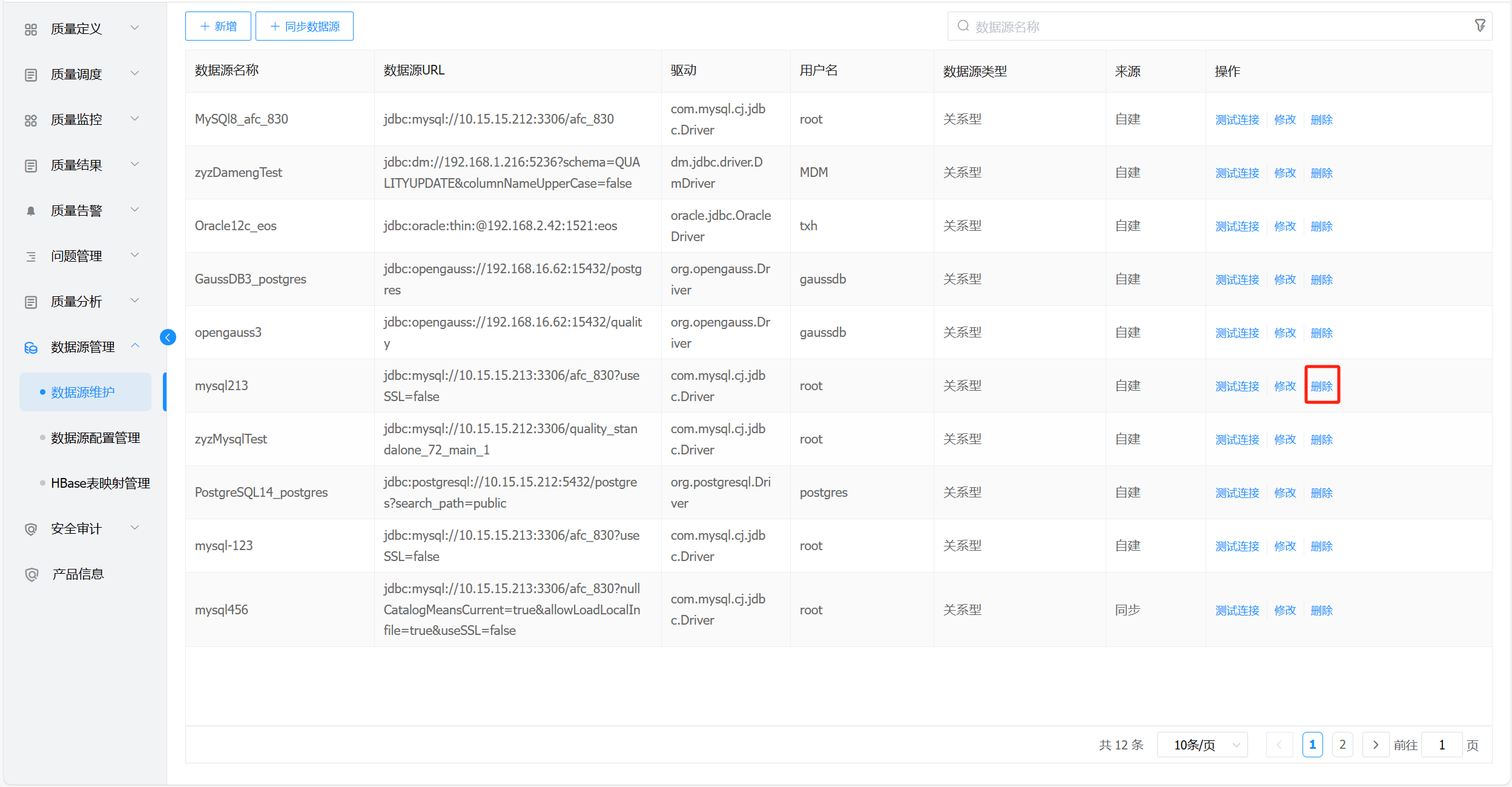The image size is (1512, 787).
Task: Click the 安全审计 shield icon
Action: (x=31, y=529)
